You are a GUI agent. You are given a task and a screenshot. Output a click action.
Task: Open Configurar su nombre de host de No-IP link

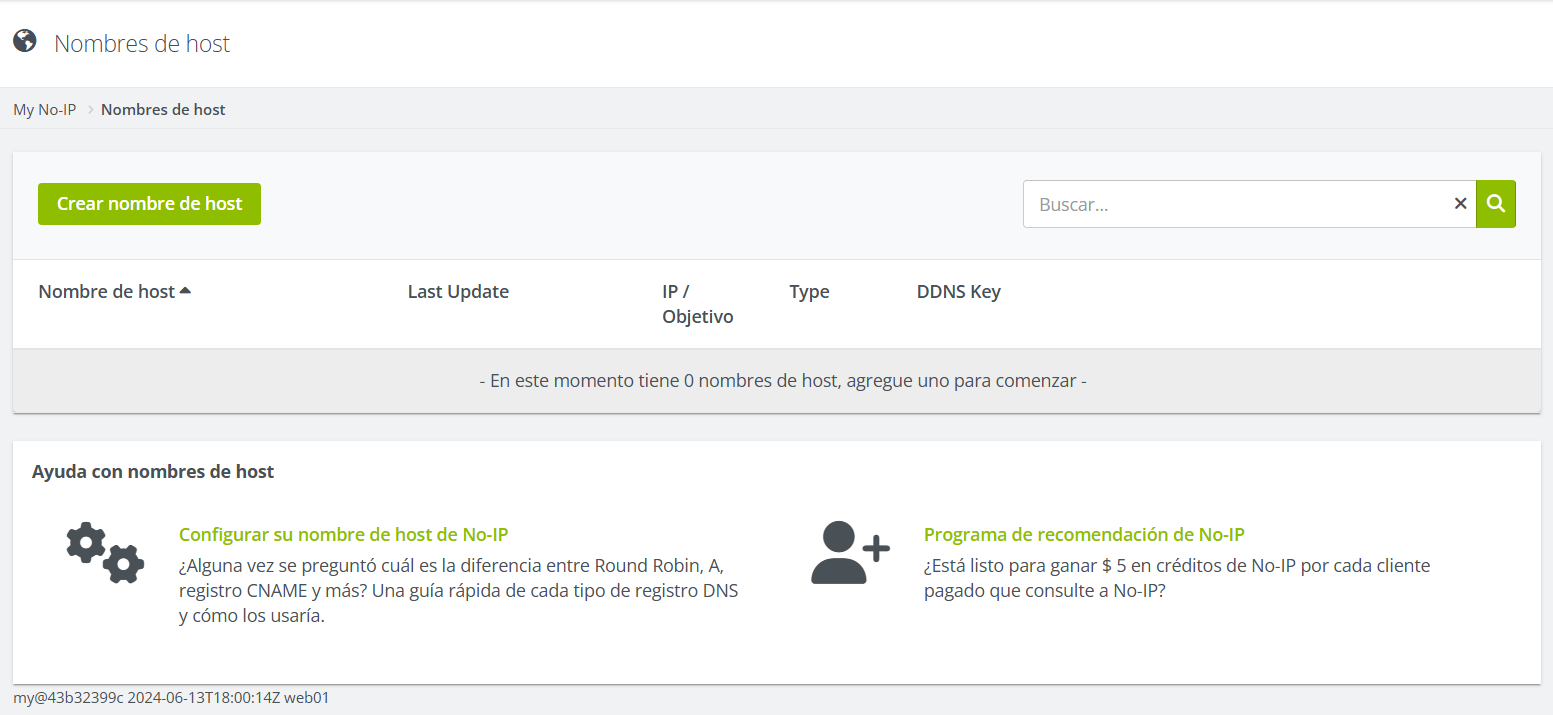[x=344, y=534]
